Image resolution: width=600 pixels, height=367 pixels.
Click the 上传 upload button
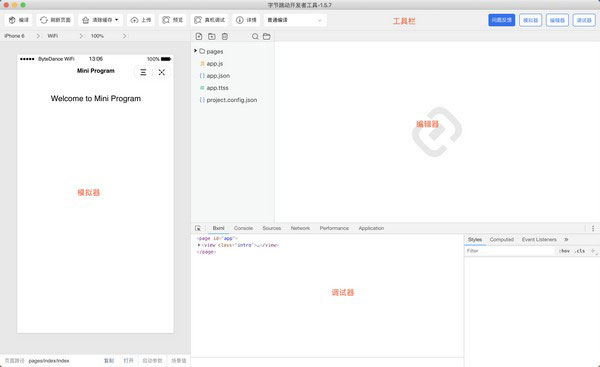[x=141, y=20]
